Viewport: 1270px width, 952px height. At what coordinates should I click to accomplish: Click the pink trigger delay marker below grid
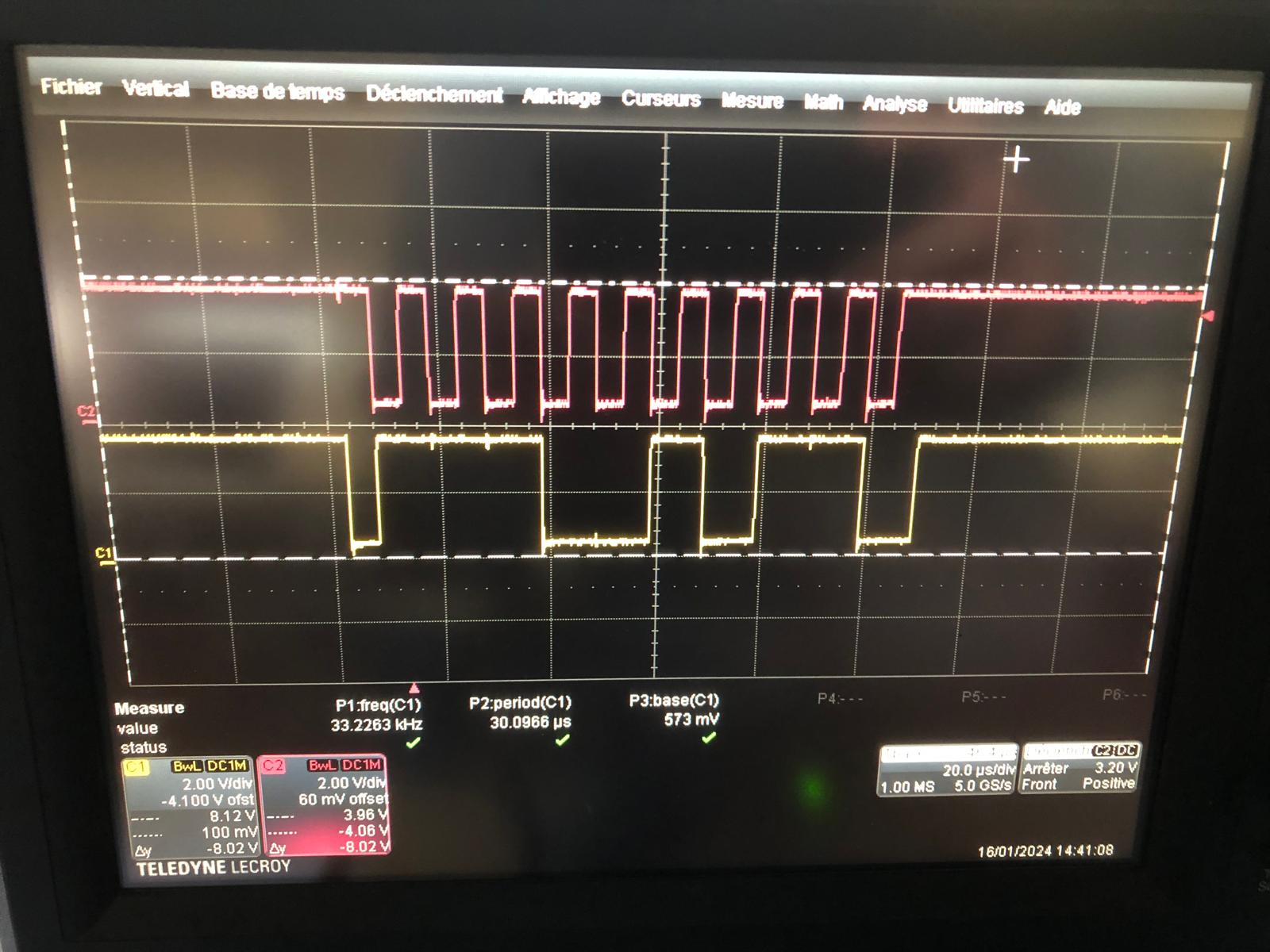pos(414,688)
